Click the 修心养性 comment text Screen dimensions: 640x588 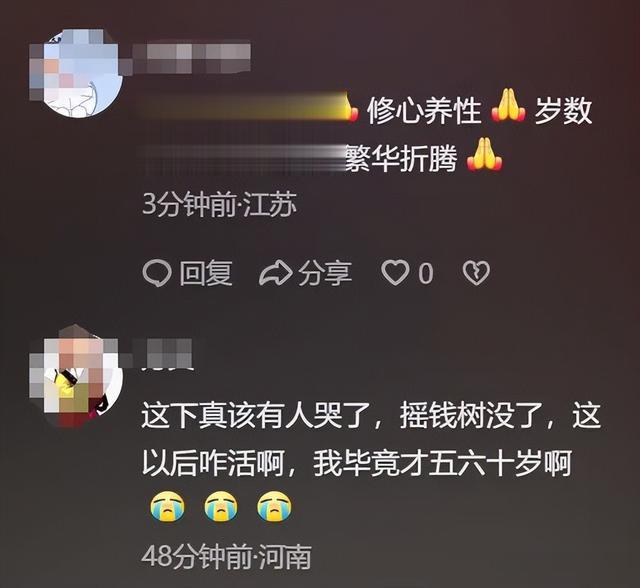[424, 111]
